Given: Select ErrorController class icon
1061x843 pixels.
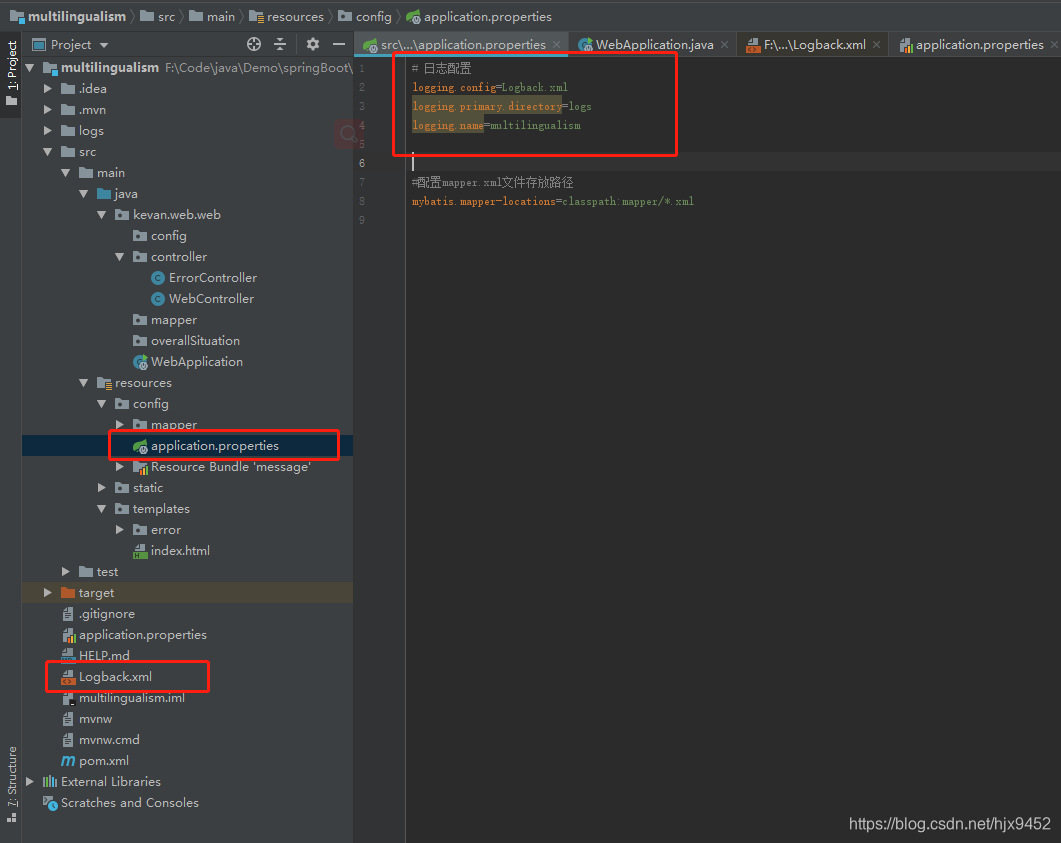Looking at the screenshot, I should pos(158,277).
